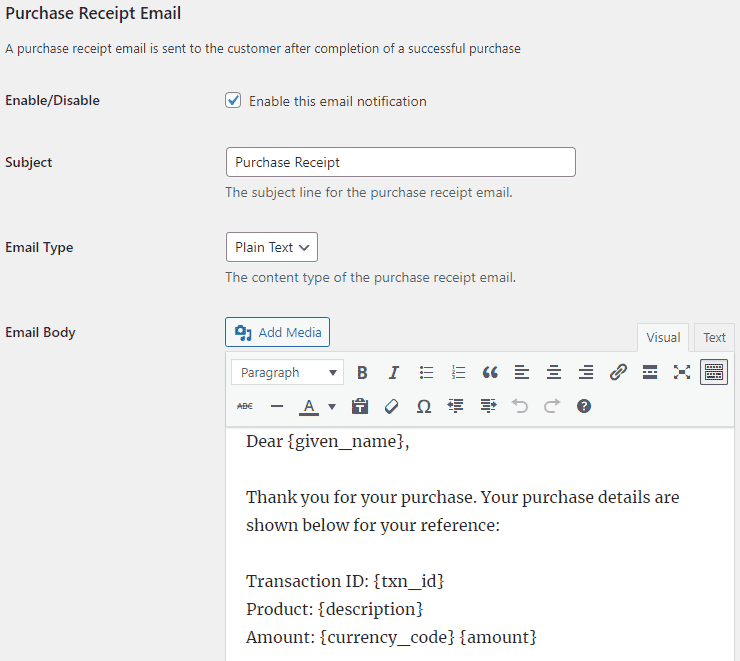Center align the text
The width and height of the screenshot is (740, 661).
[554, 373]
